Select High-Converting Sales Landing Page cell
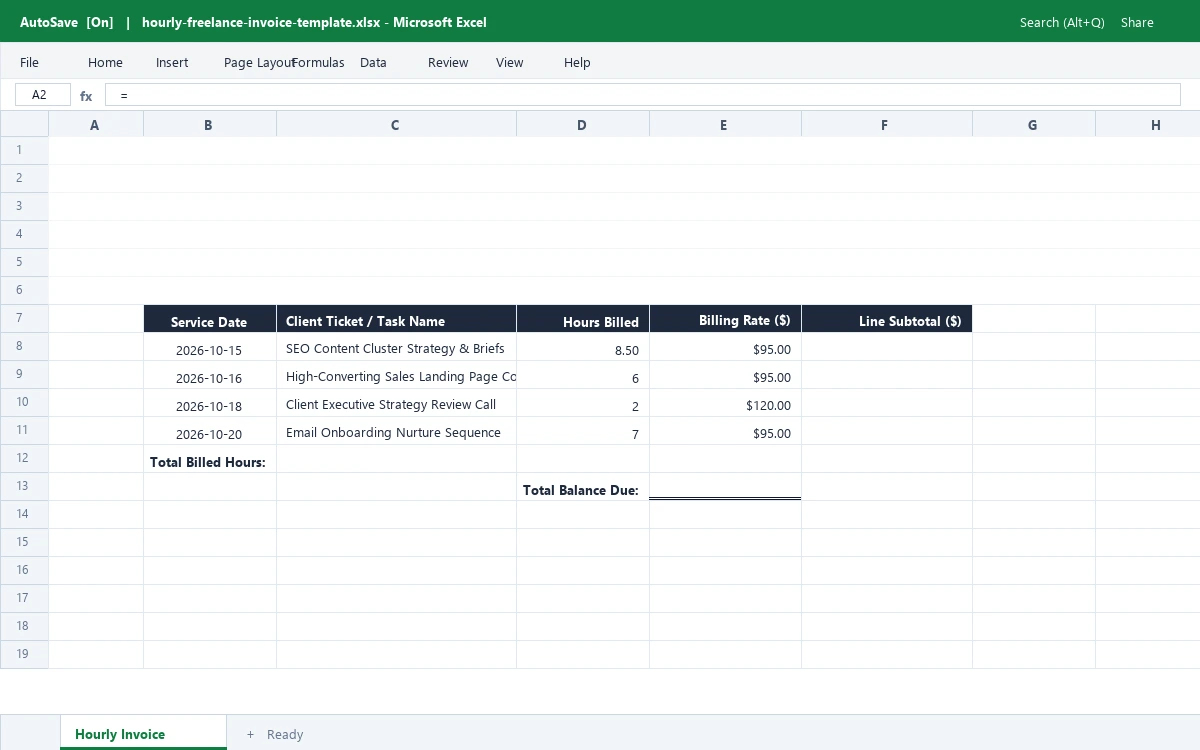Screen dimensions: 1200x750 pos(396,375)
